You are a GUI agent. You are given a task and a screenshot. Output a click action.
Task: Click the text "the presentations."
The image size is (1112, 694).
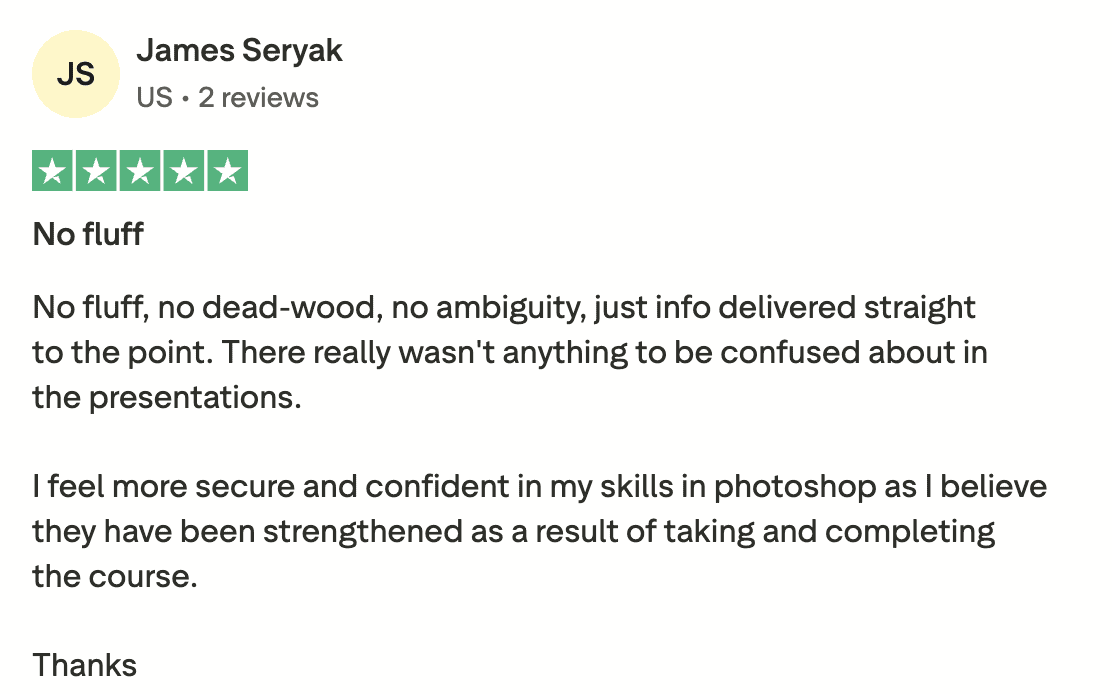coord(166,397)
